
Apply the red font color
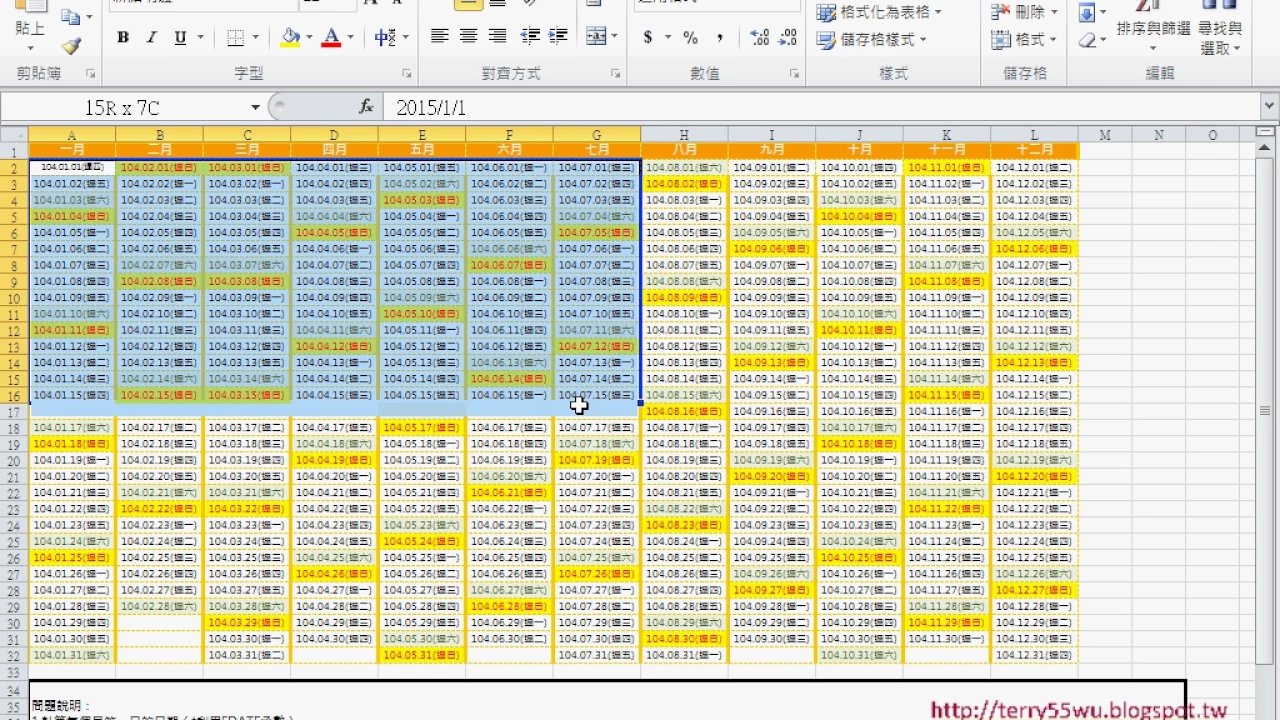coord(332,38)
